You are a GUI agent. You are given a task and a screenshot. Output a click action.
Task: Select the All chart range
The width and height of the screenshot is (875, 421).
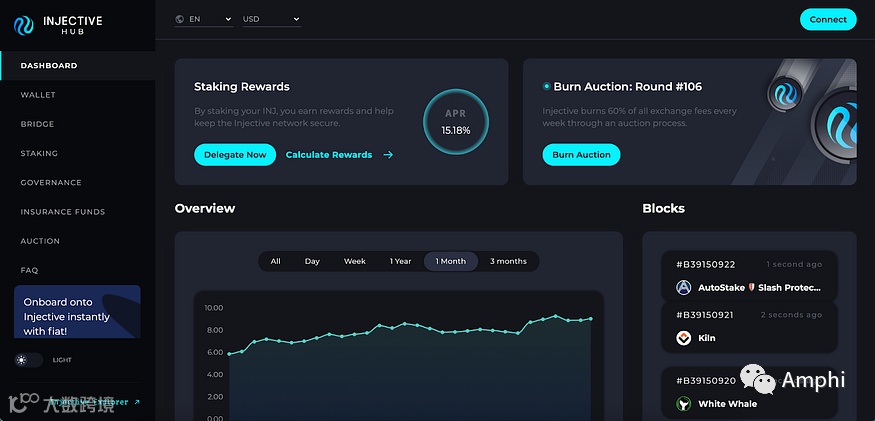click(276, 261)
